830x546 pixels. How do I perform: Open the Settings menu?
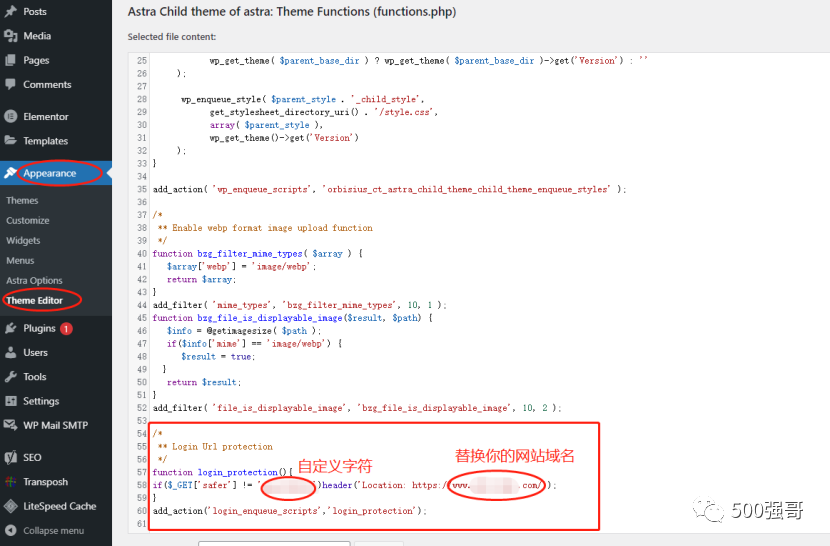(x=41, y=401)
